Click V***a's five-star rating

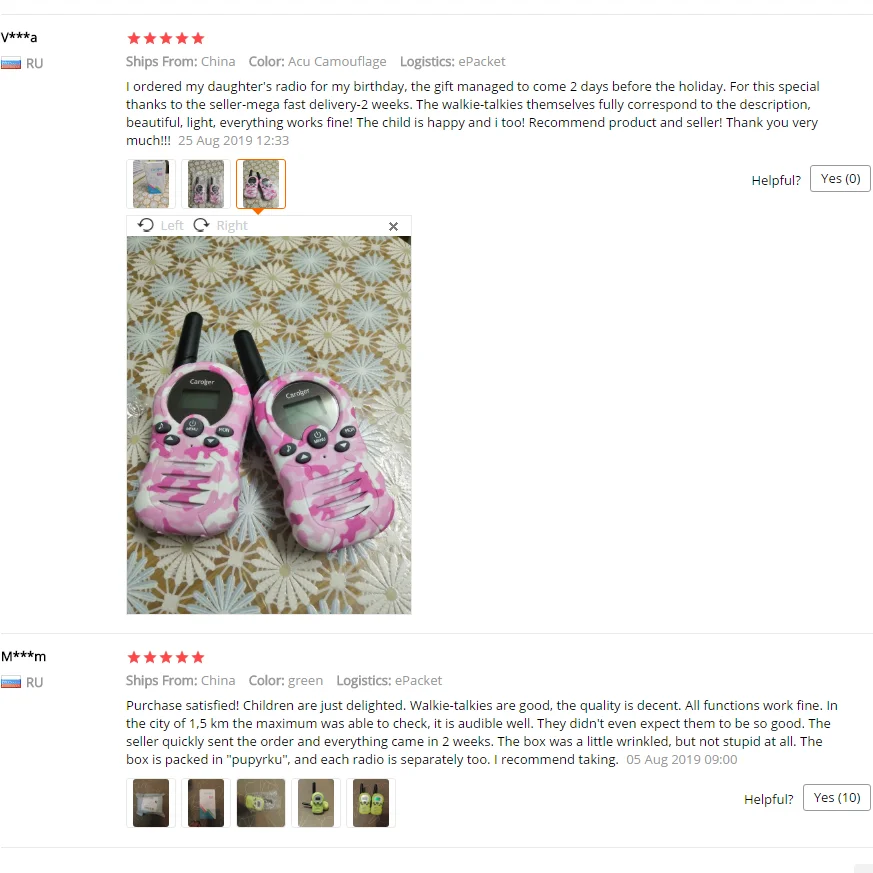click(166, 38)
